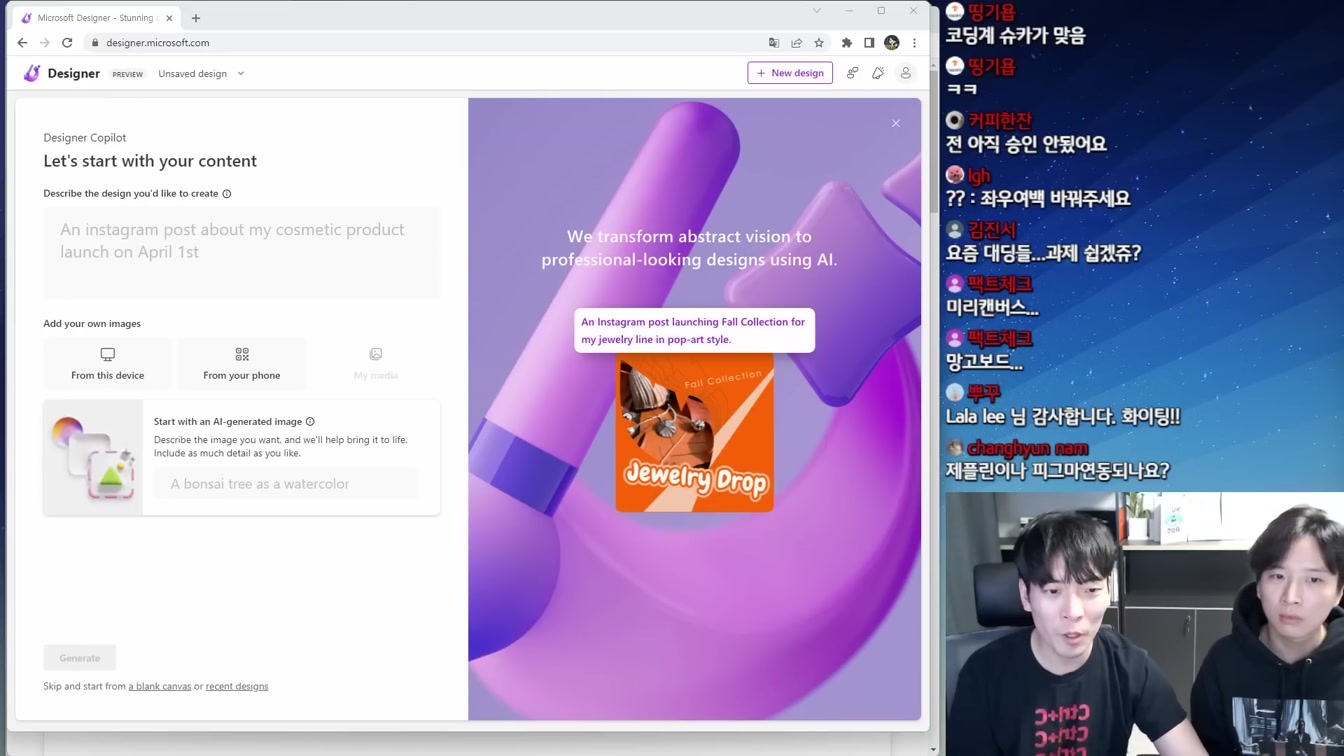Click the AI-generated image illustration thumbnail

coord(93,458)
